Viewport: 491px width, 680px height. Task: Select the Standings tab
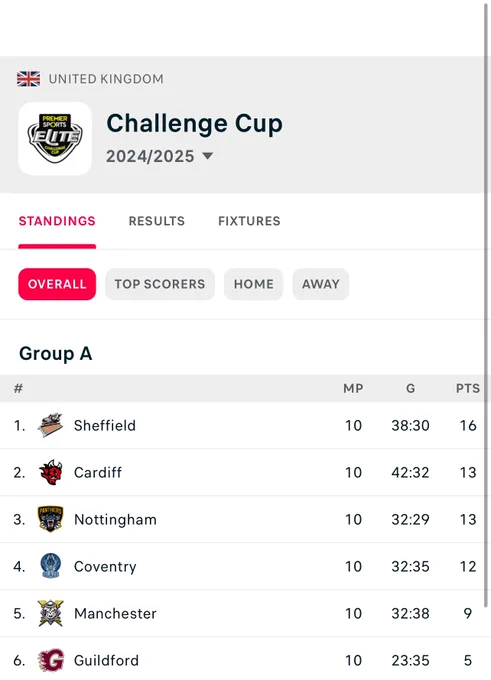point(57,221)
